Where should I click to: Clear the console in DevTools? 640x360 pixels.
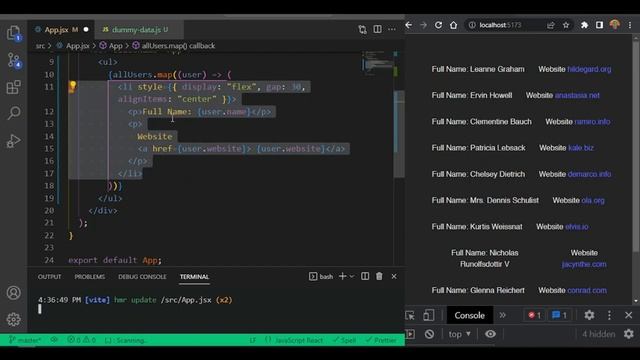(x=429, y=334)
